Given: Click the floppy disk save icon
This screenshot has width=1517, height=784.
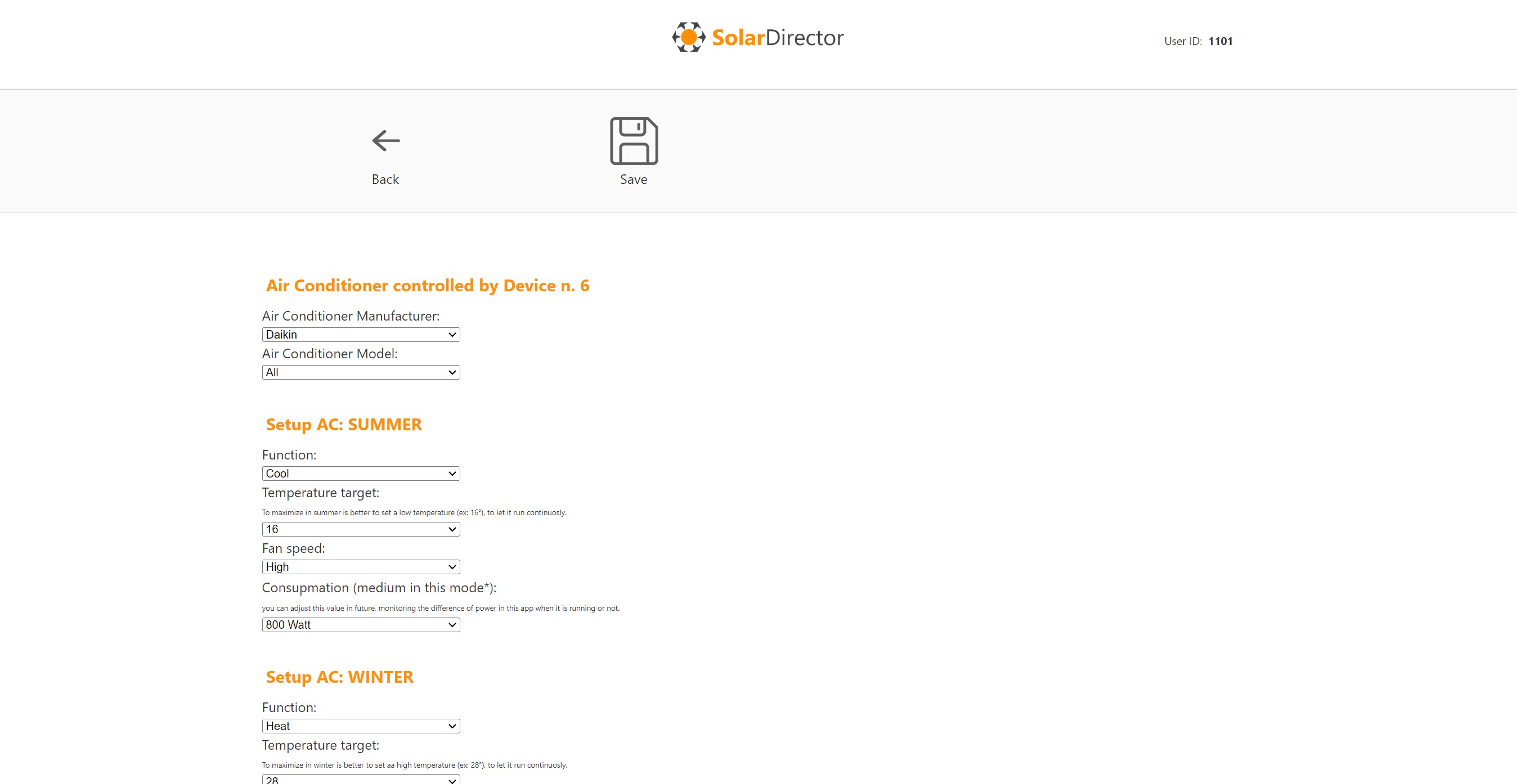Looking at the screenshot, I should (634, 141).
